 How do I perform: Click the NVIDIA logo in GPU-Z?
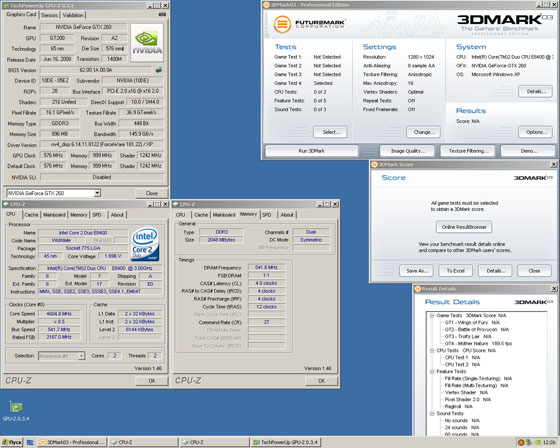tap(147, 43)
